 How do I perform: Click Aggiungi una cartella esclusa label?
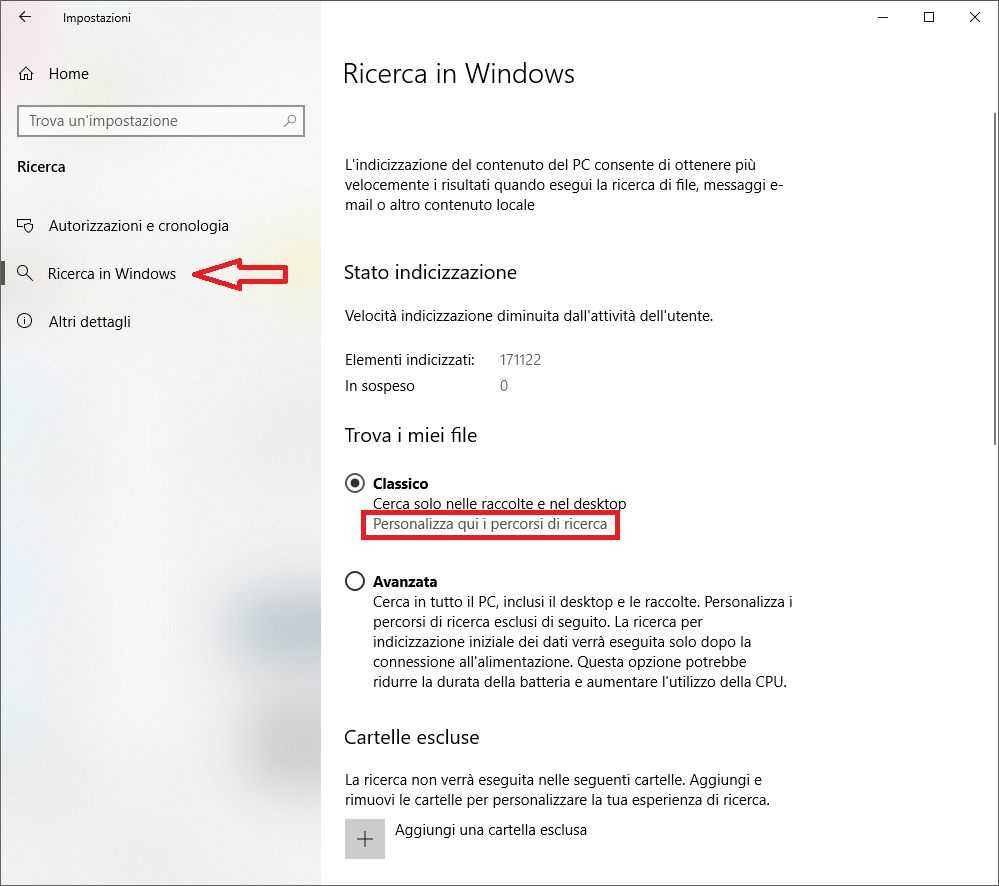point(491,830)
